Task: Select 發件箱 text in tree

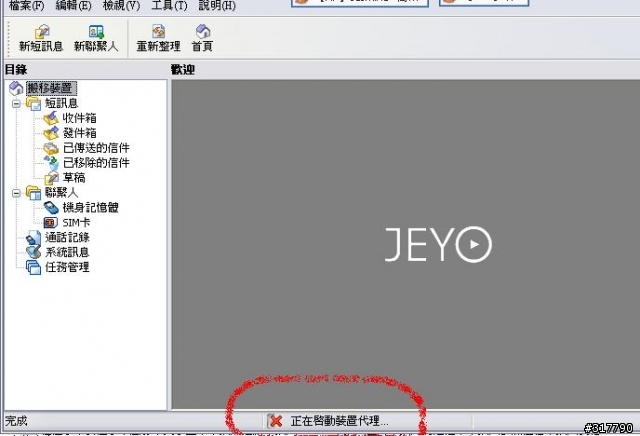Action: [80, 133]
